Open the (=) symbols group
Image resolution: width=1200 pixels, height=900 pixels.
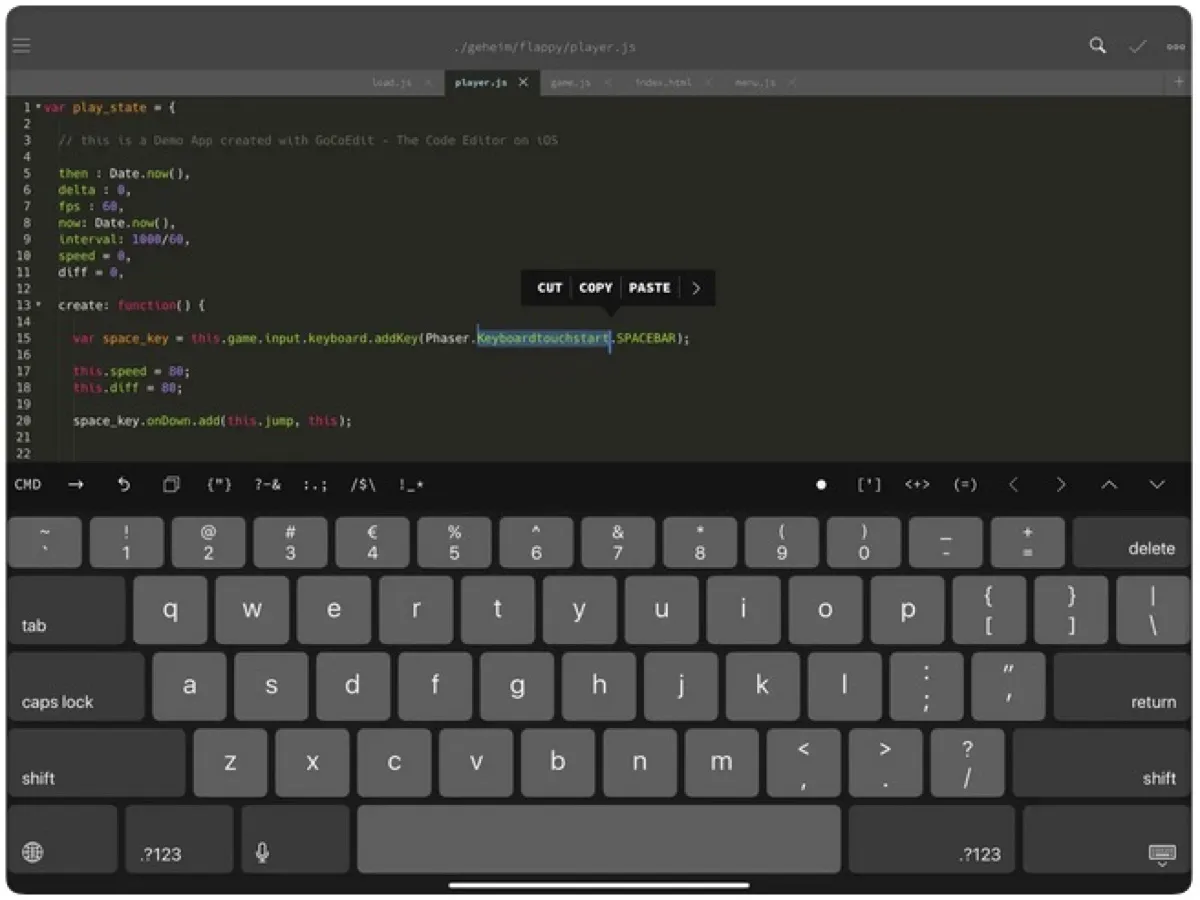click(965, 485)
